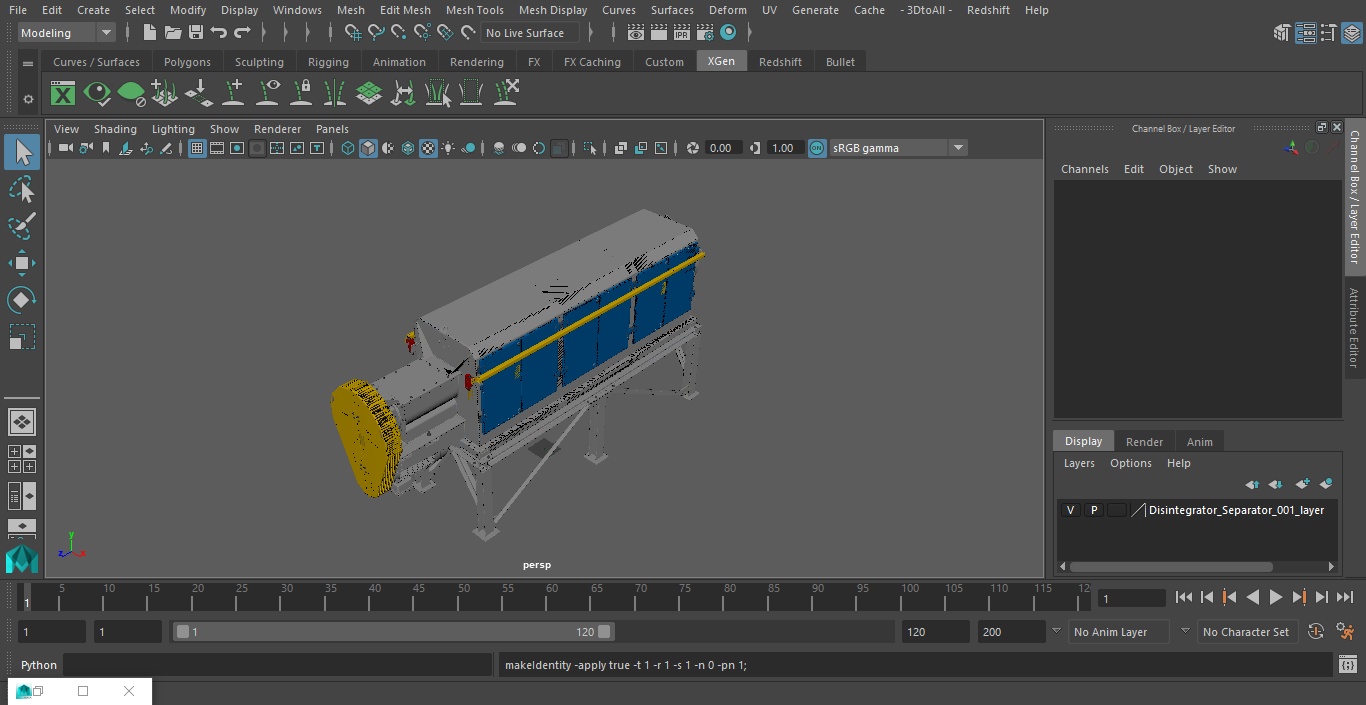Click the current frame input field
Image resolution: width=1366 pixels, height=705 pixels.
1131,598
